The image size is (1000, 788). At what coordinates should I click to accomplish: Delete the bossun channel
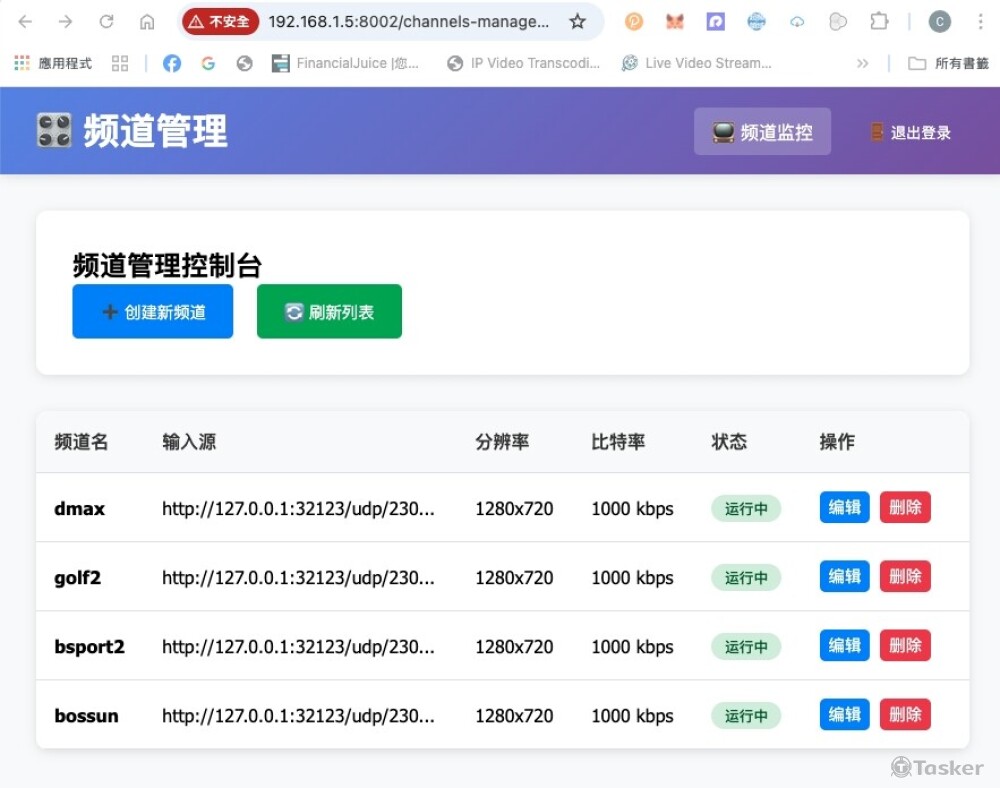coord(905,714)
